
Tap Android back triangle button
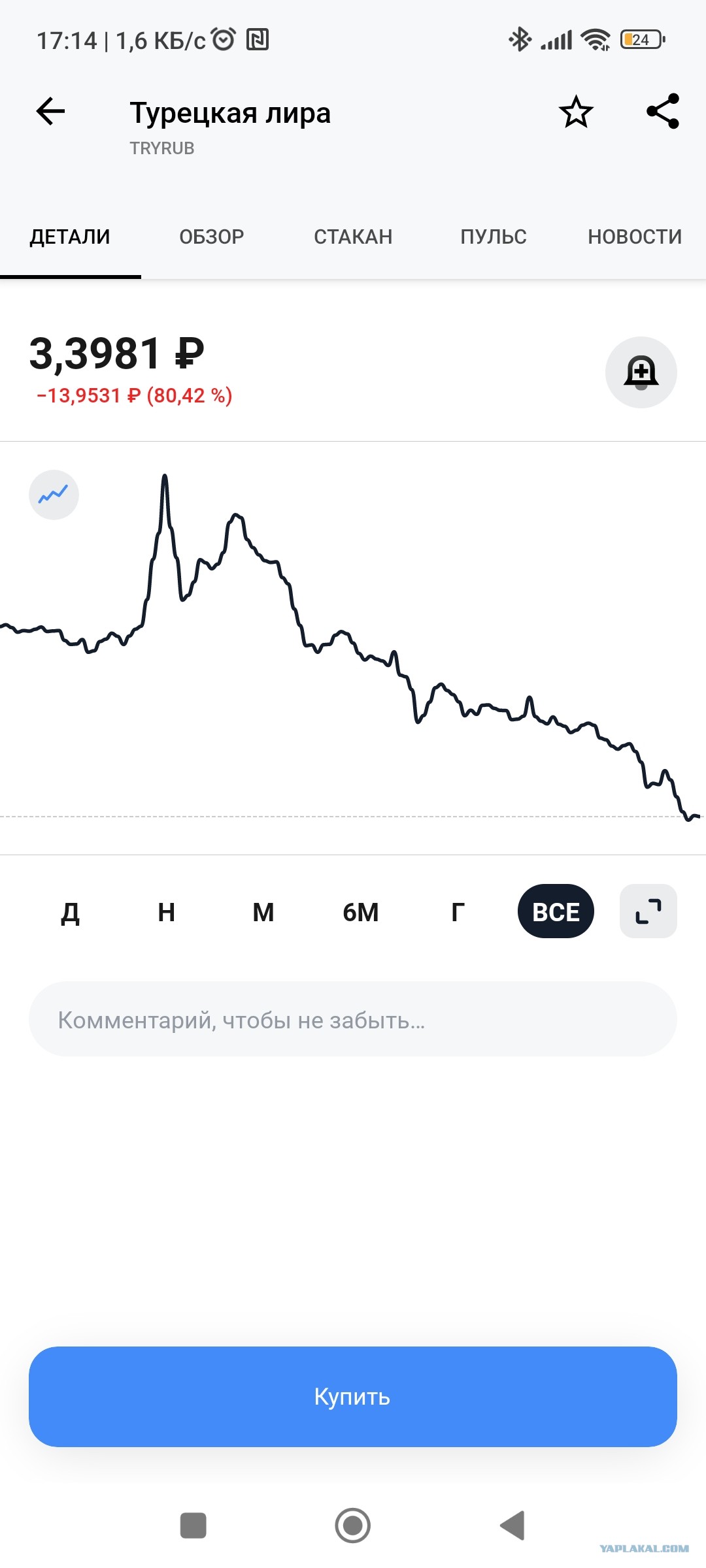513,1526
